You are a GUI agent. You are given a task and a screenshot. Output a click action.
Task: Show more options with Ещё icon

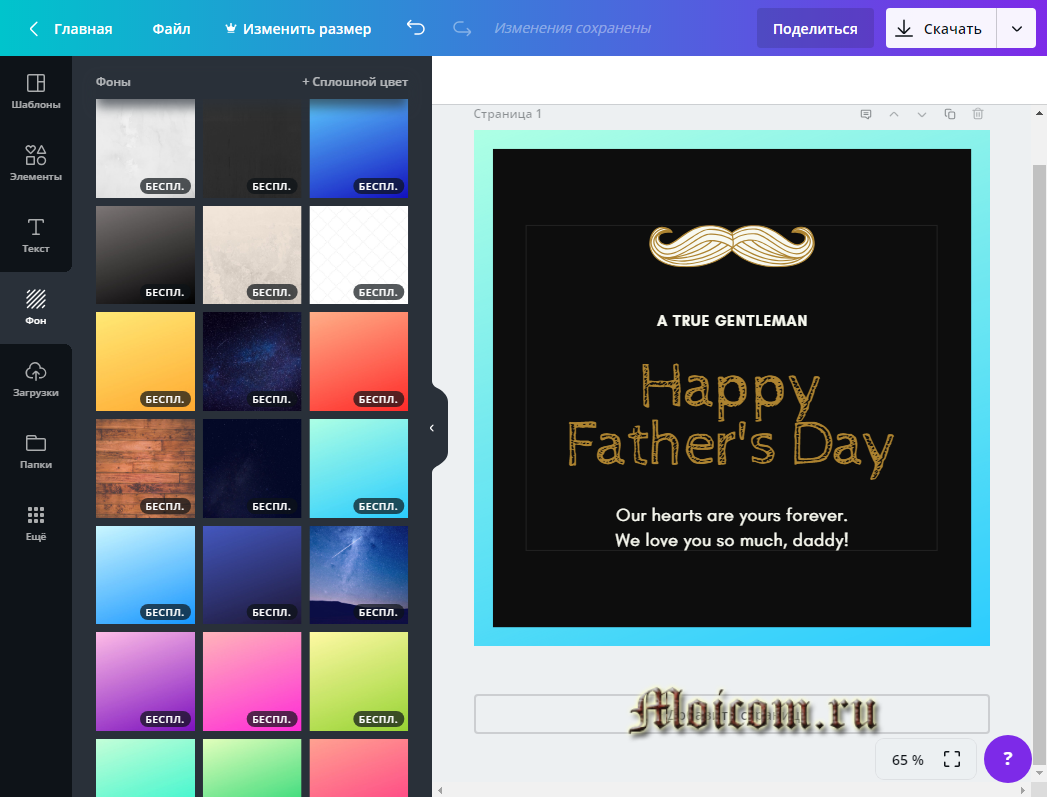pos(36,523)
